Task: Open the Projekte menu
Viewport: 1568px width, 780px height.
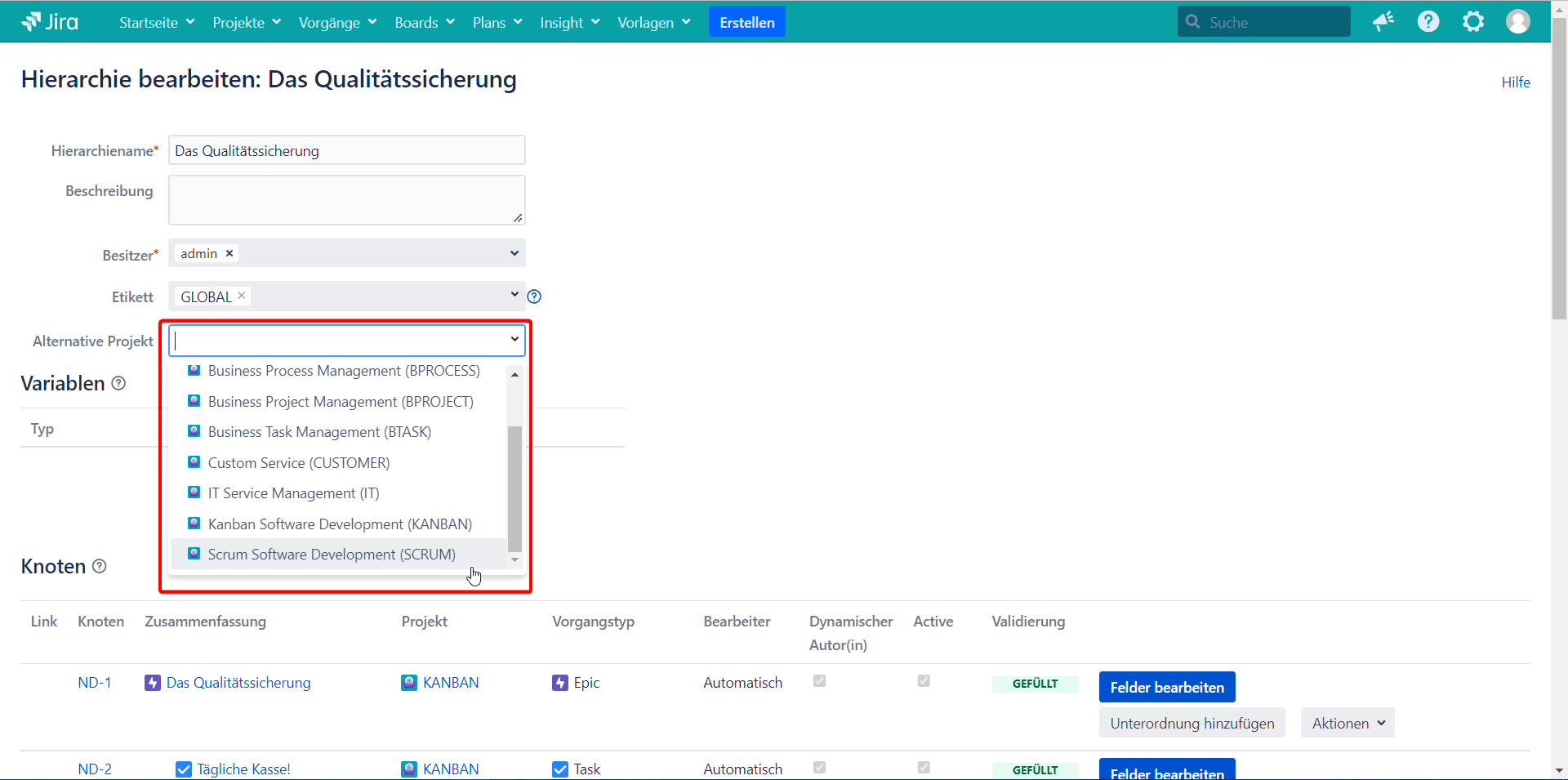Action: pos(246,23)
